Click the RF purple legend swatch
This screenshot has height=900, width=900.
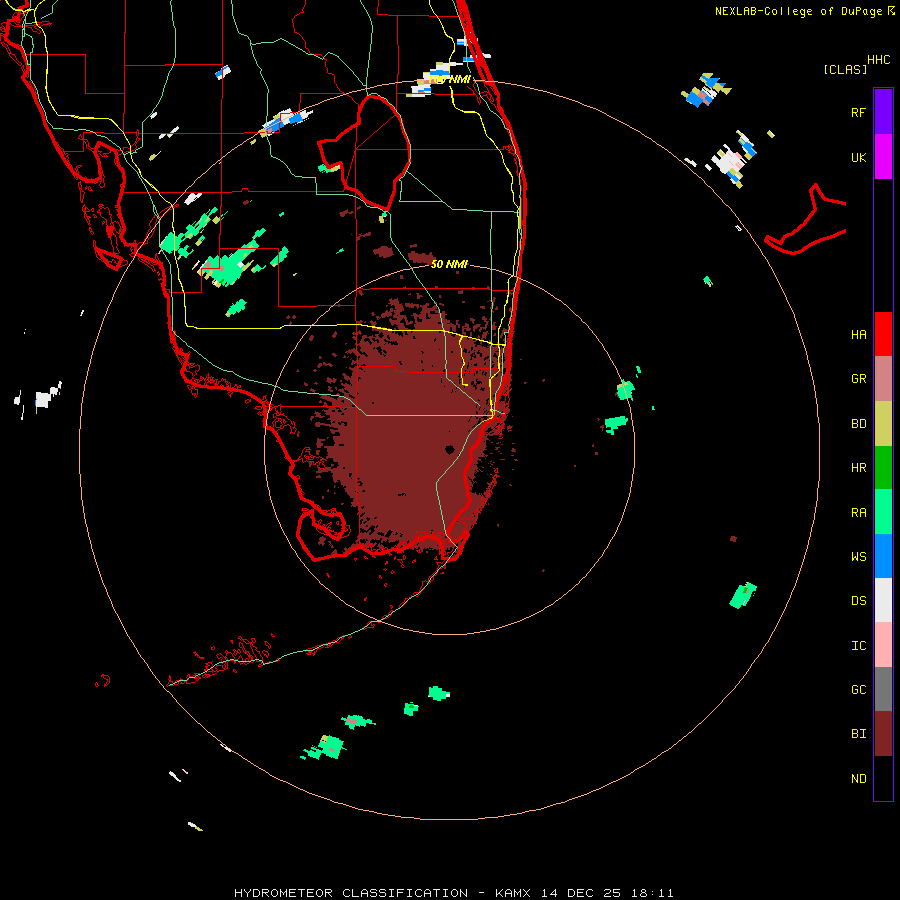pos(883,111)
